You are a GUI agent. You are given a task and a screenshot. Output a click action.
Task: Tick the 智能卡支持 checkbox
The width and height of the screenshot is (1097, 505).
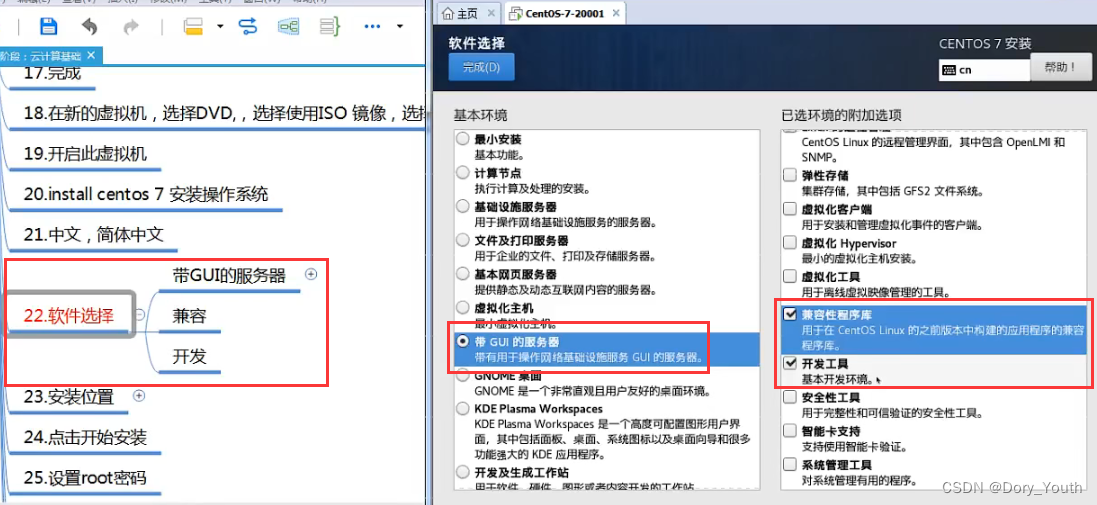[790, 430]
